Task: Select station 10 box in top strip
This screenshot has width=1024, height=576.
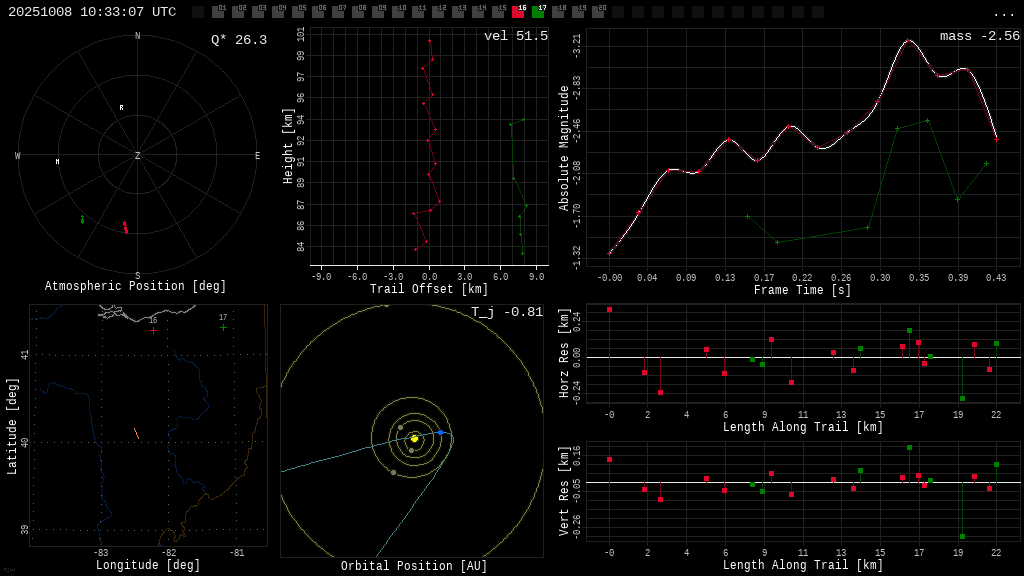Action: [x=398, y=12]
